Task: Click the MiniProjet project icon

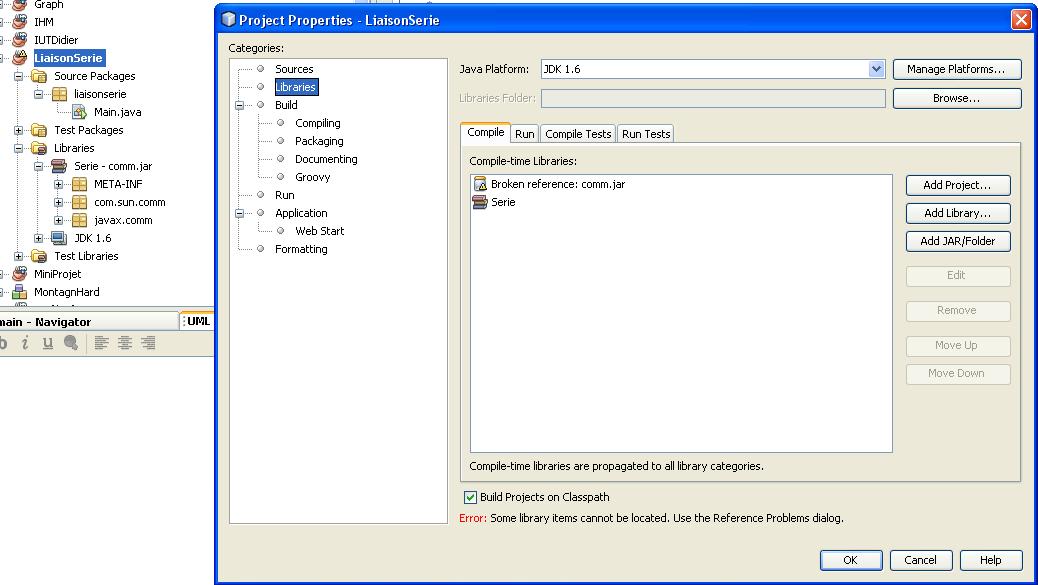Action: [20, 274]
